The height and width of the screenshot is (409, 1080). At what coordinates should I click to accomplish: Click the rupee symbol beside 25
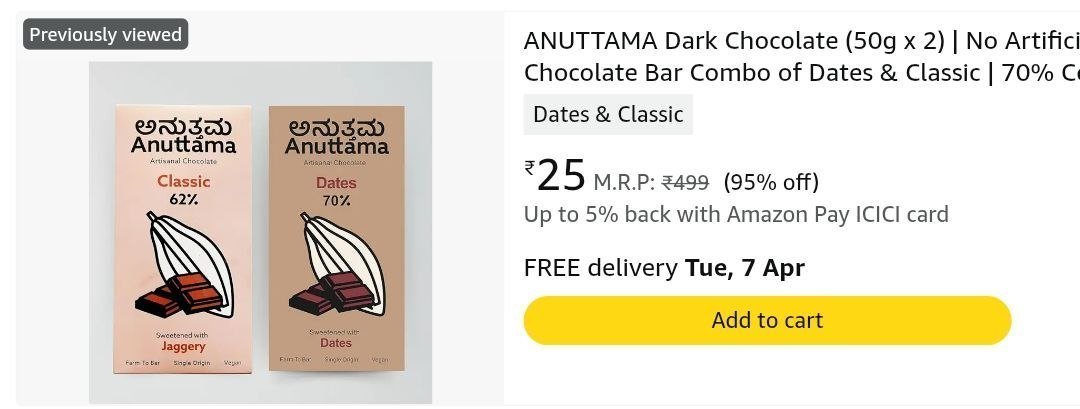(530, 167)
